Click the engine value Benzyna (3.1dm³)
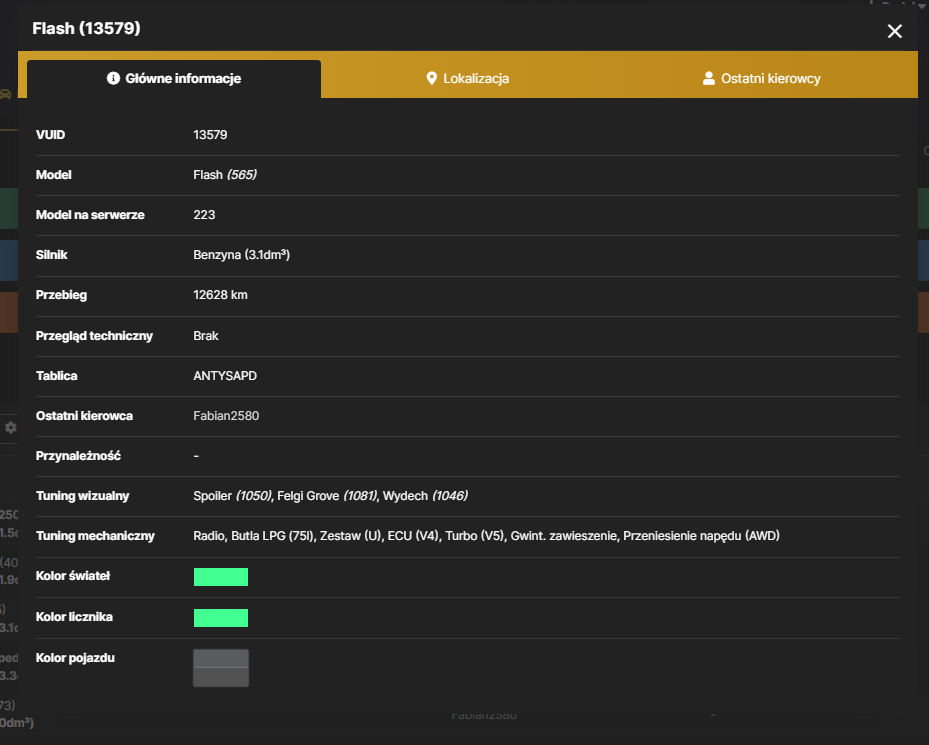 (242, 255)
